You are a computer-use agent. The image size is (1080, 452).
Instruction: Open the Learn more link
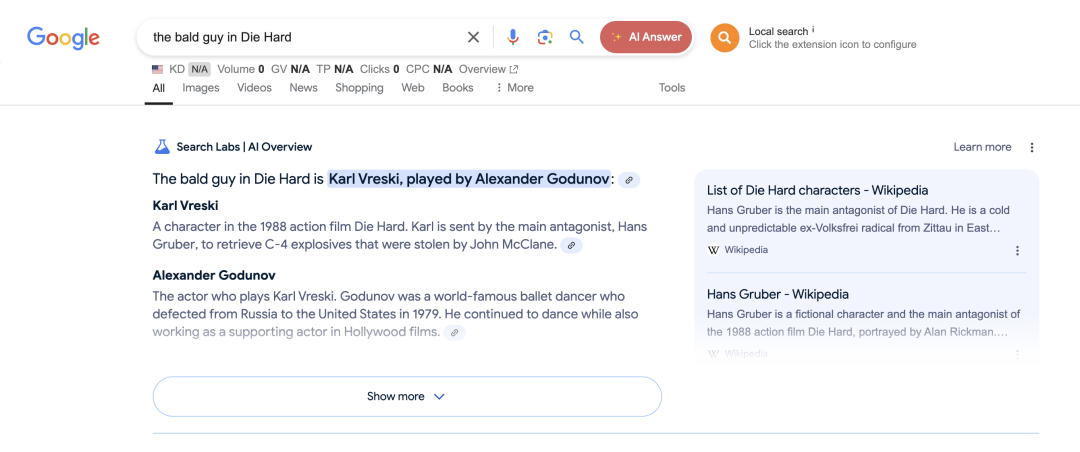point(982,147)
